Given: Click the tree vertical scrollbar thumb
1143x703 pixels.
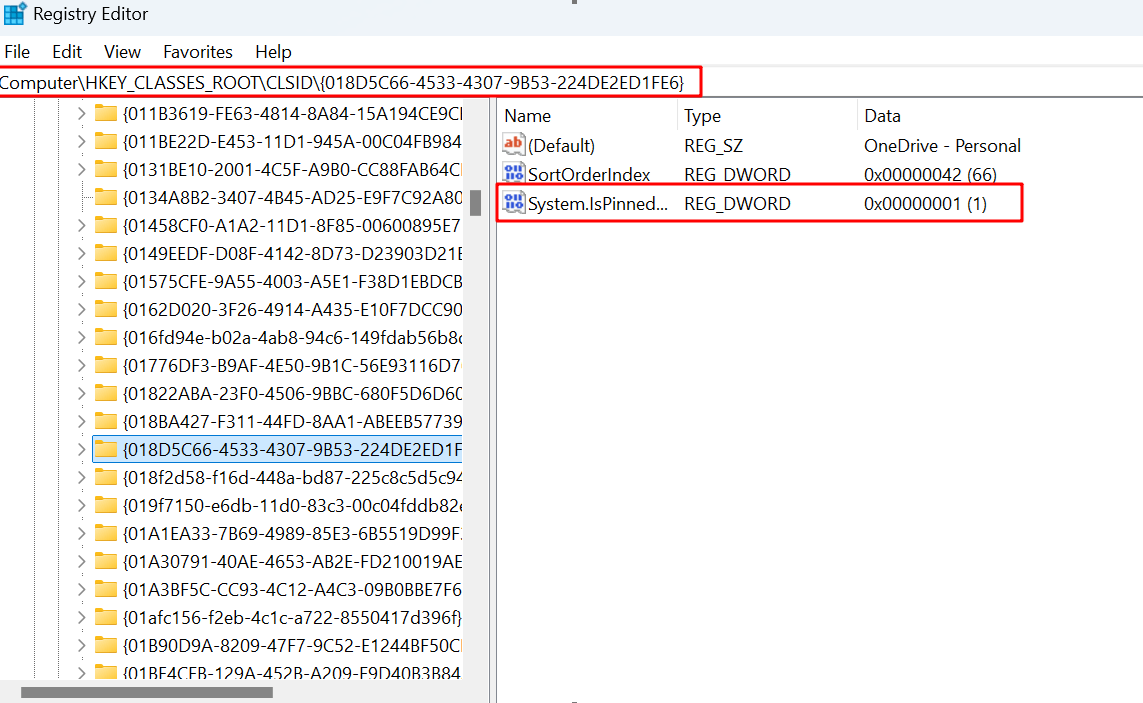Looking at the screenshot, I should (475, 203).
